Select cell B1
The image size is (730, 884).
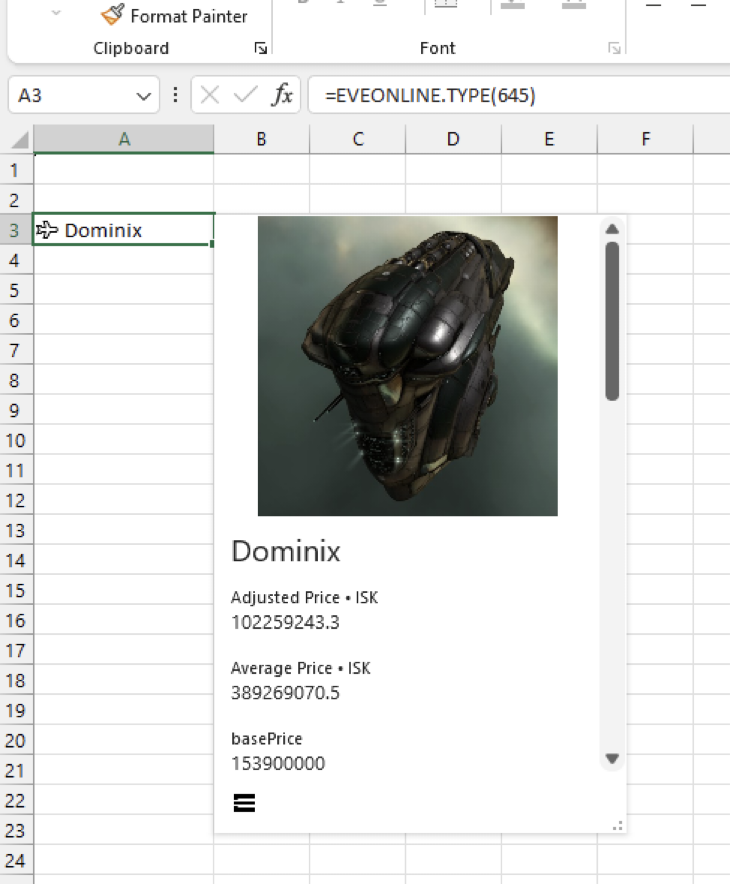tap(262, 170)
